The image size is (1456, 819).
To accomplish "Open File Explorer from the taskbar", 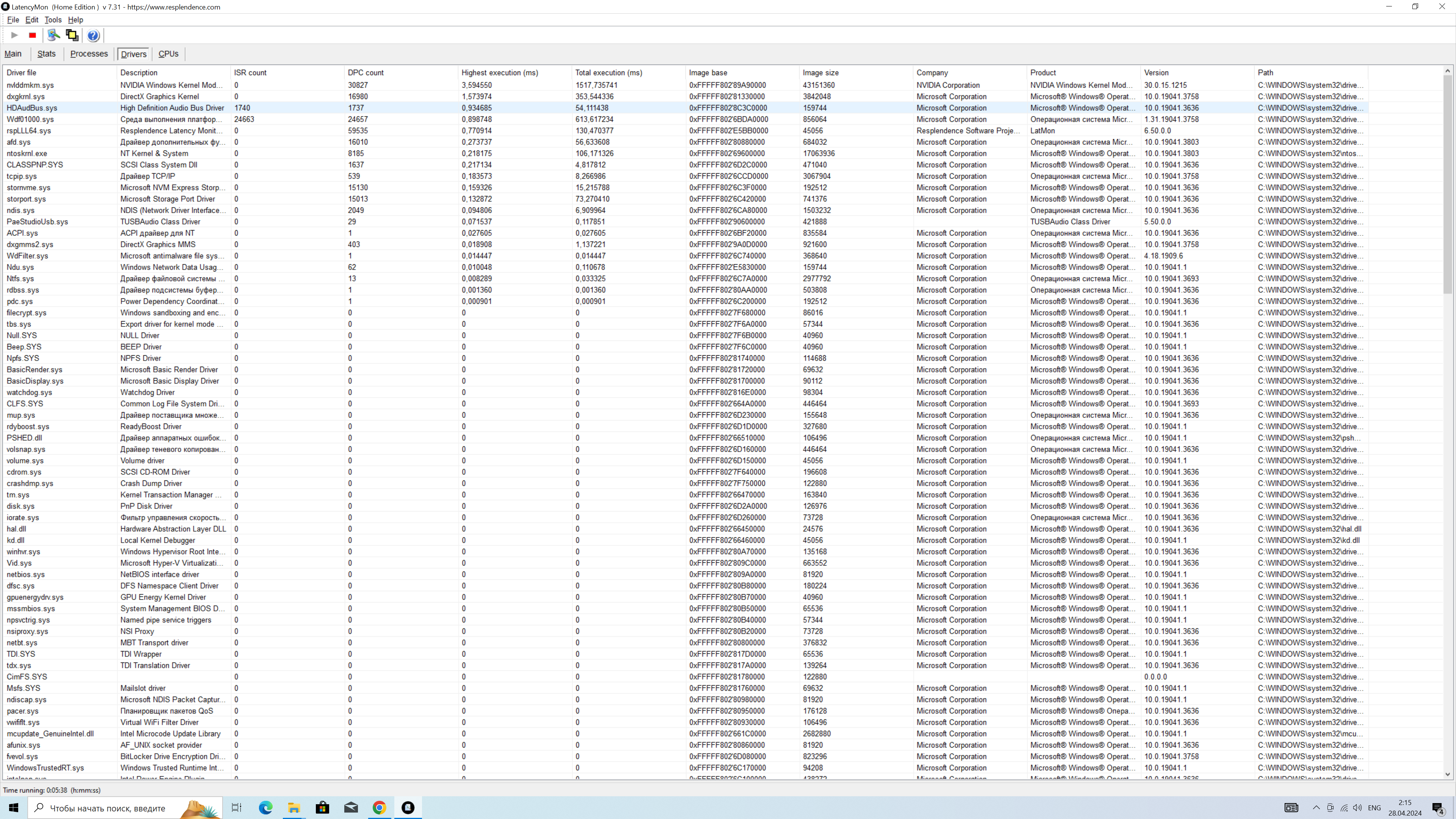I will (294, 807).
